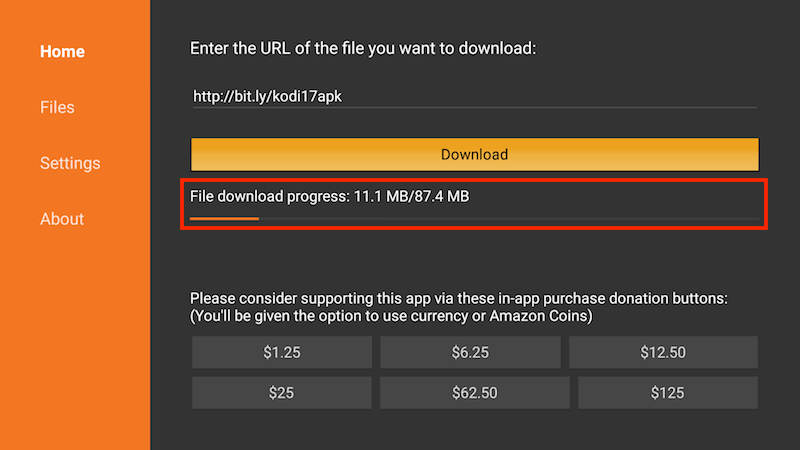Go to Settings in the sidebar
This screenshot has height=450, width=800.
(x=70, y=163)
